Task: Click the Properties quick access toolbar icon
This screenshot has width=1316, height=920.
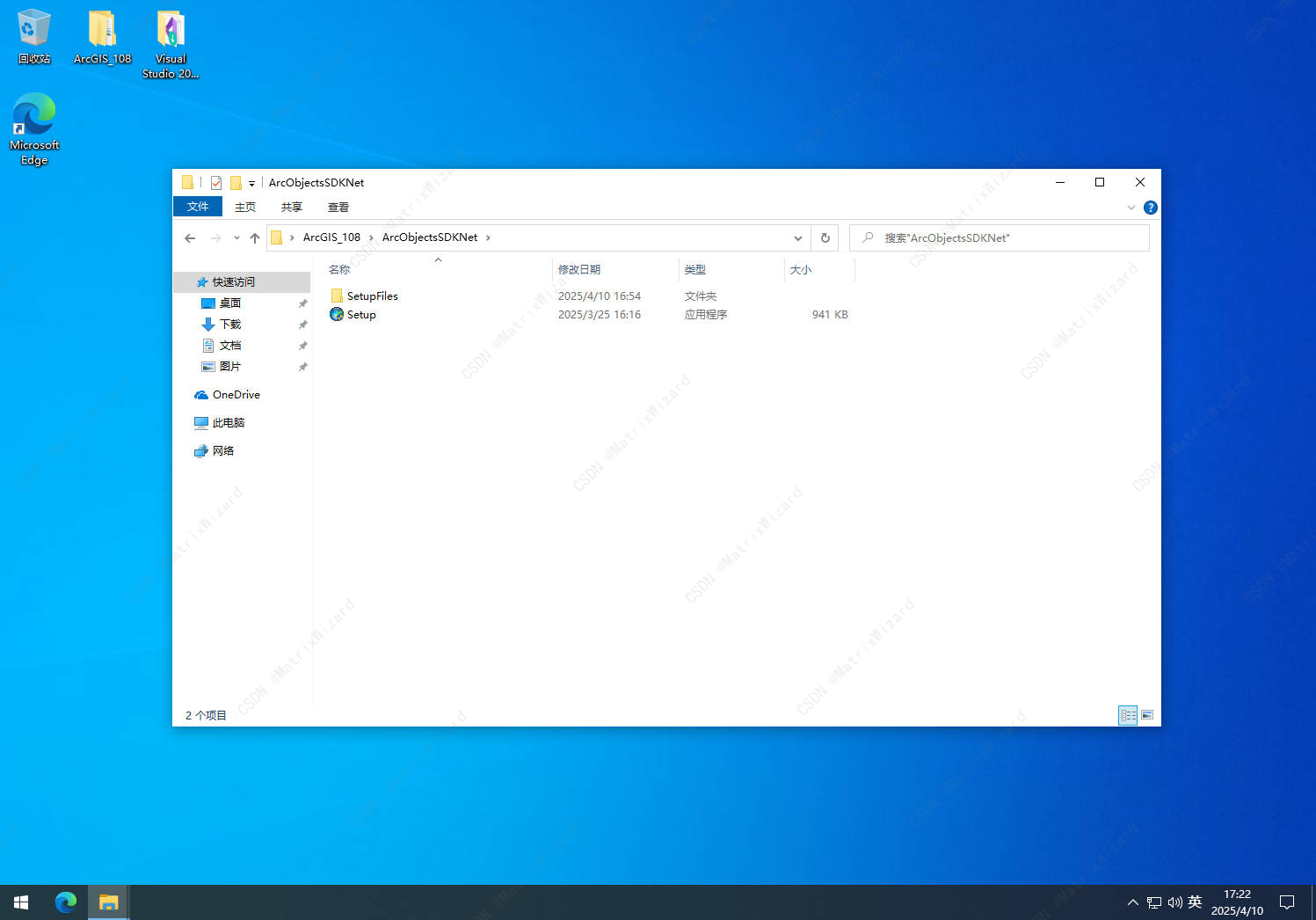Action: tap(216, 183)
